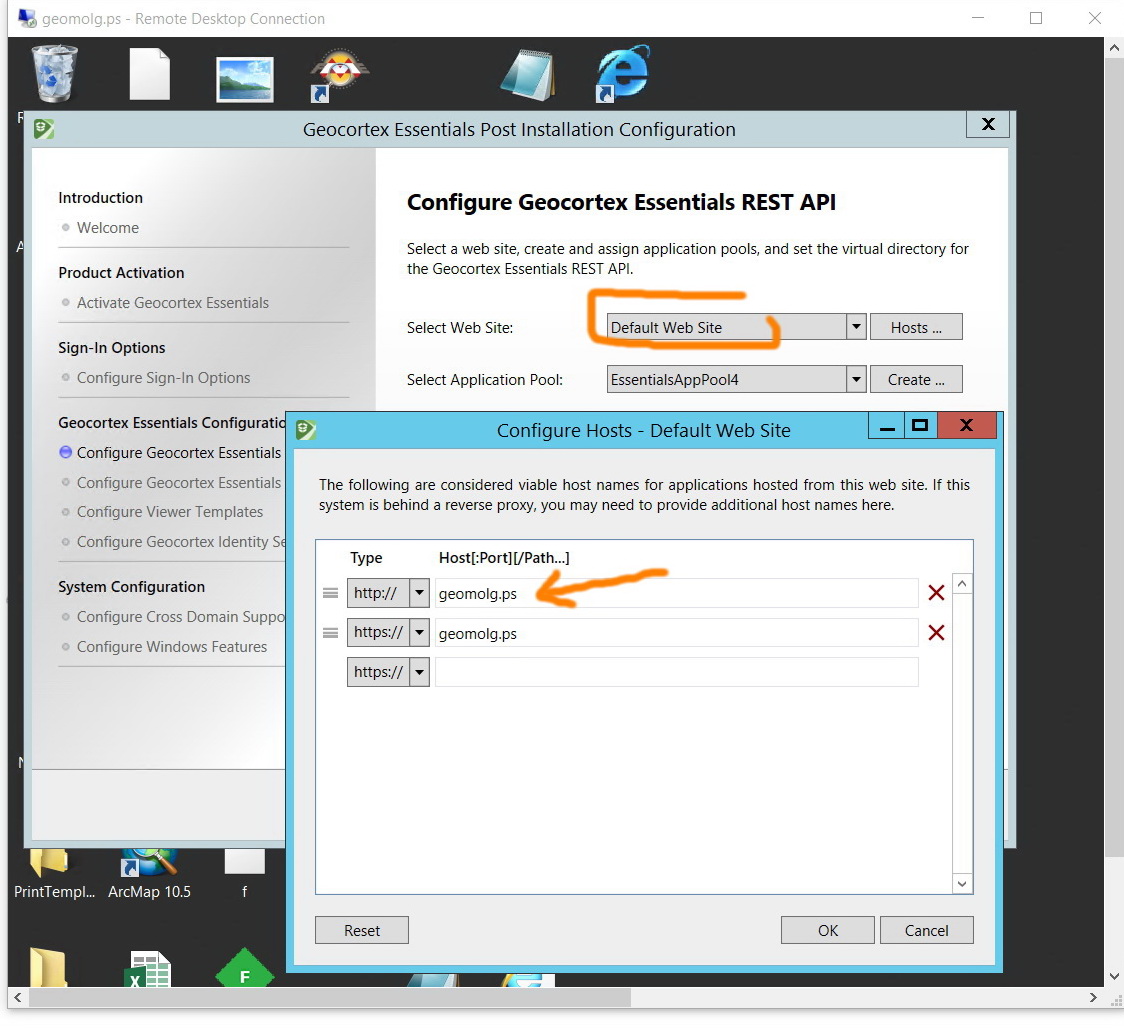Viewport: 1124px width, 1029px height.
Task: Click second host field with https geomolg.ps
Action: pos(676,633)
